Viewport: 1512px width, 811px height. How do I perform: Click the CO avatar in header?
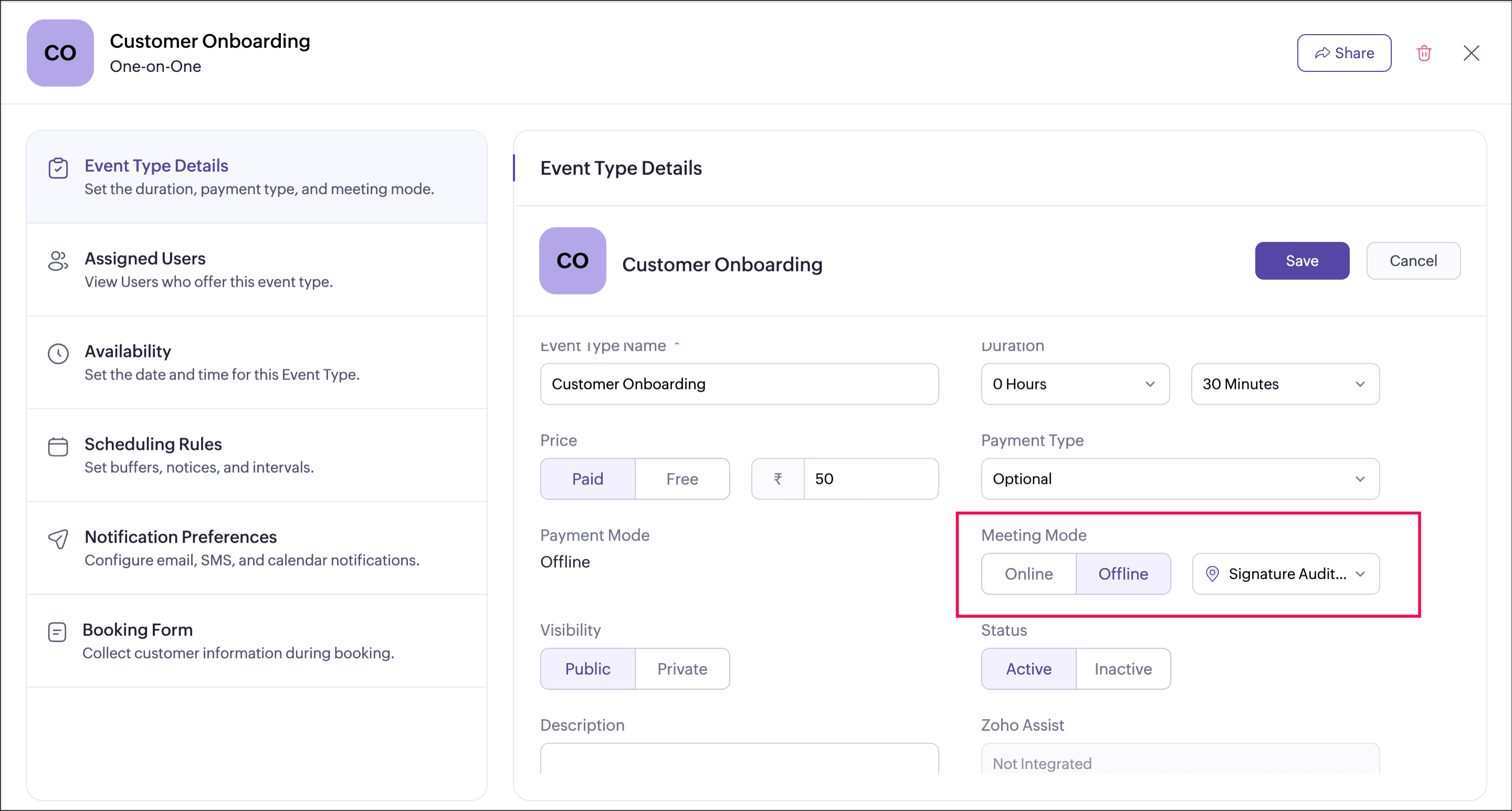pos(60,53)
